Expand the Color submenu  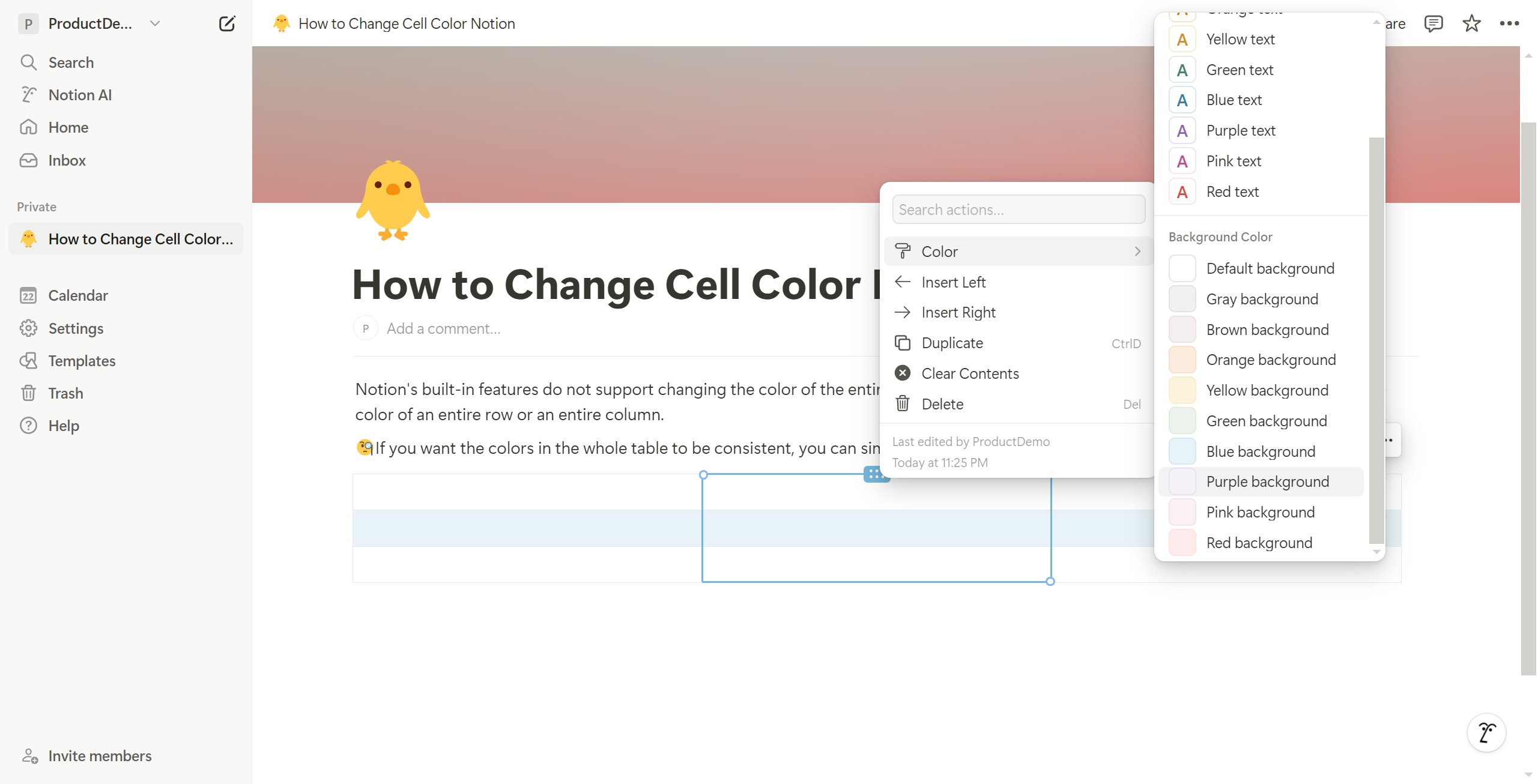click(1018, 252)
